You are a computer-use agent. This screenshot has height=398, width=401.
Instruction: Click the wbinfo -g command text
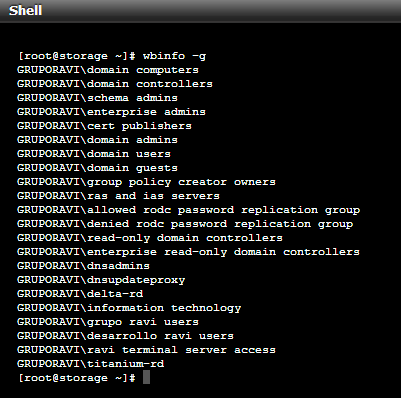(174, 56)
